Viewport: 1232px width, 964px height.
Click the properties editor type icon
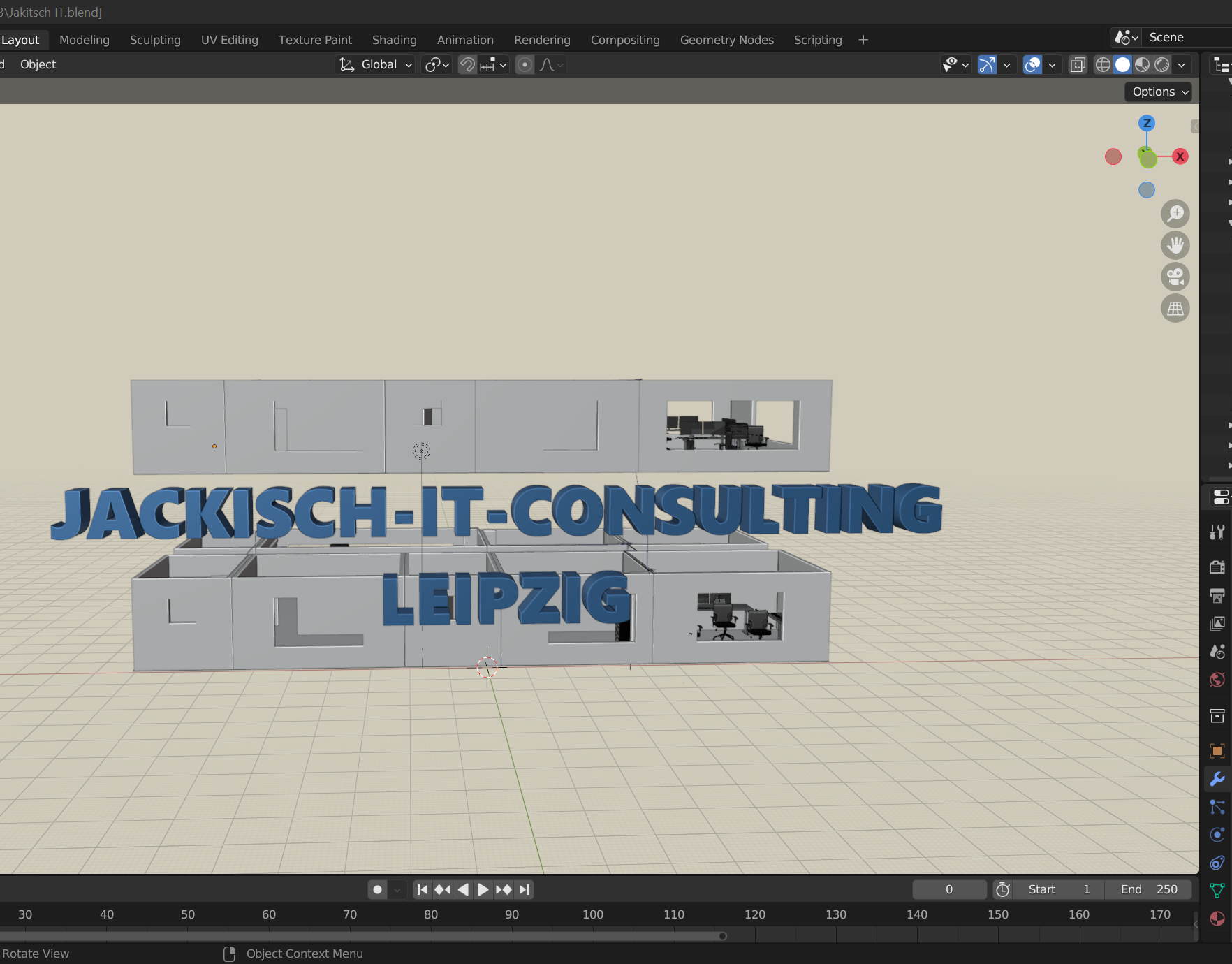coord(1221,497)
